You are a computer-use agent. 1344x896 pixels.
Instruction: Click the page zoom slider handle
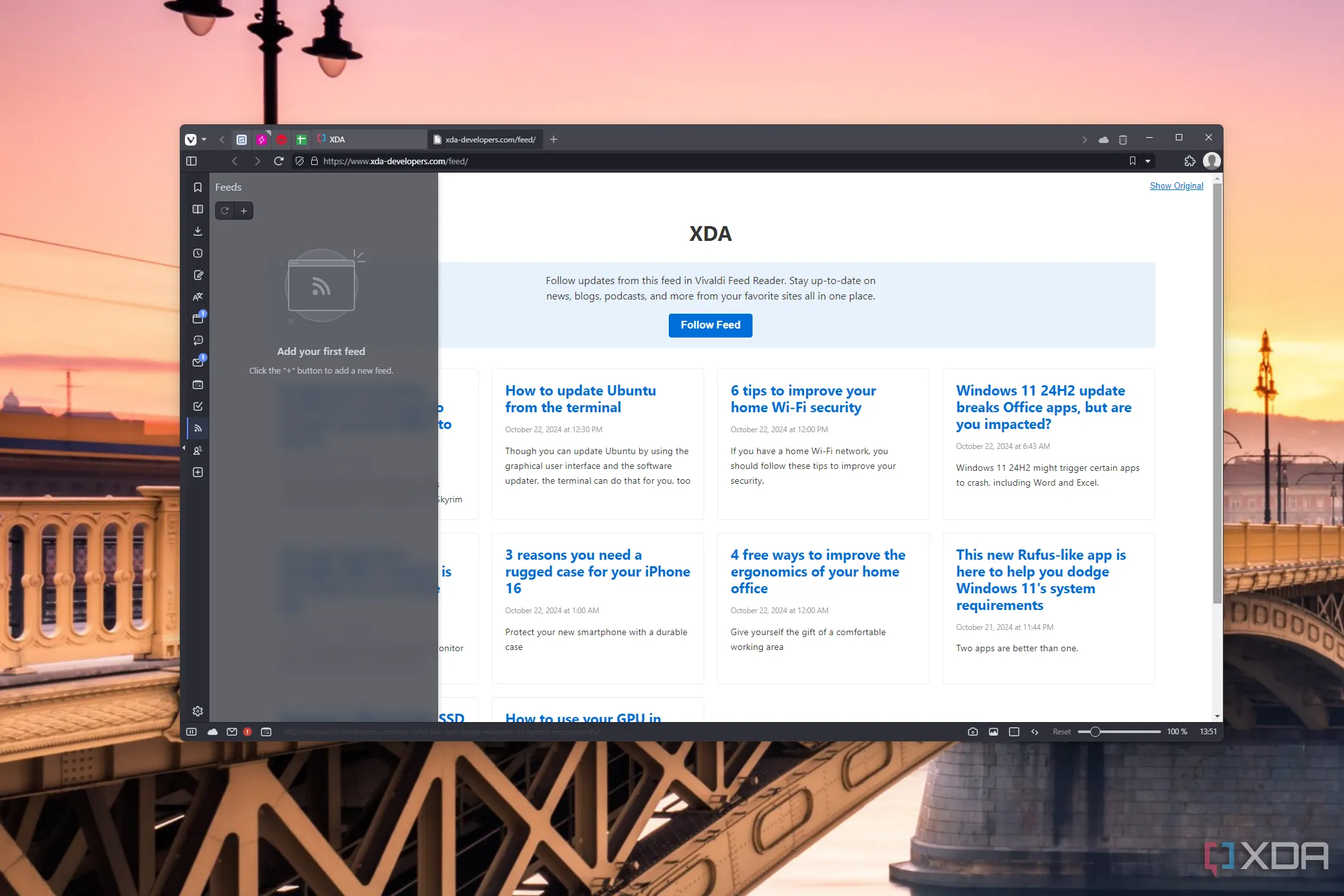pos(1095,732)
